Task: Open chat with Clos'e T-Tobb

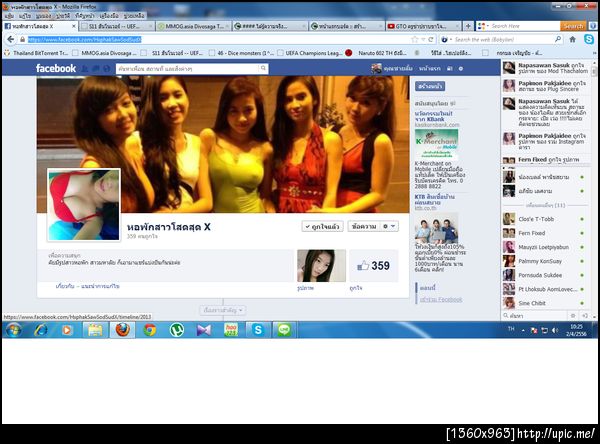Action: point(544,219)
